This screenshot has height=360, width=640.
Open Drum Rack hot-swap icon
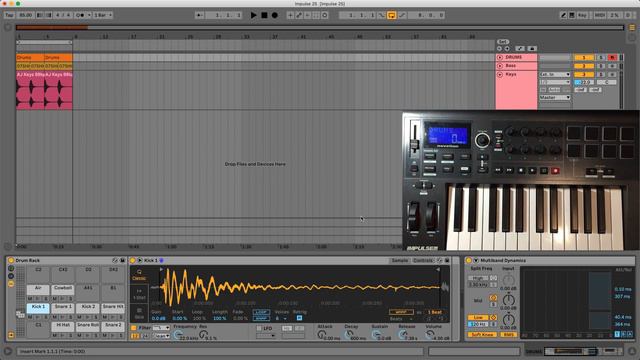pyautogui.click(x=115, y=260)
